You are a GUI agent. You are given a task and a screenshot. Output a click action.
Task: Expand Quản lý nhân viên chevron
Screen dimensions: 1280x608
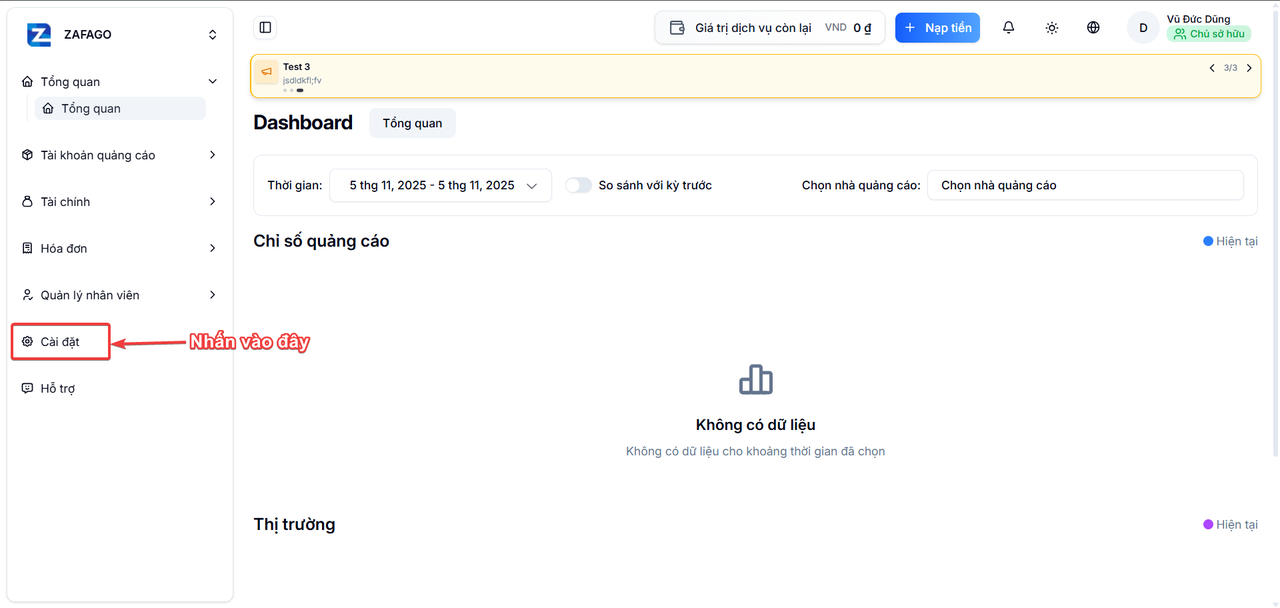tap(212, 295)
